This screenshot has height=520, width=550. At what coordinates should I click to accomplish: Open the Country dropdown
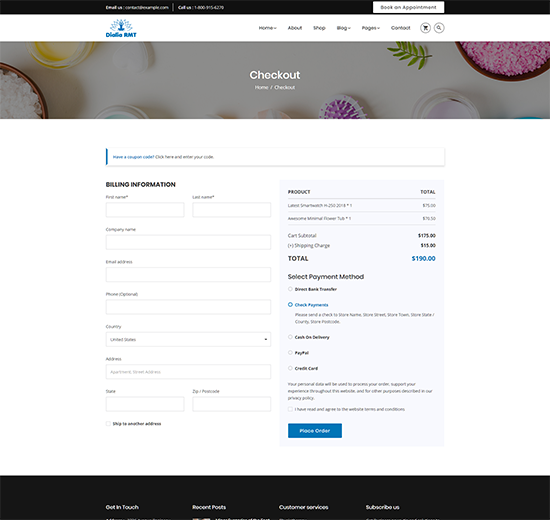(x=188, y=339)
